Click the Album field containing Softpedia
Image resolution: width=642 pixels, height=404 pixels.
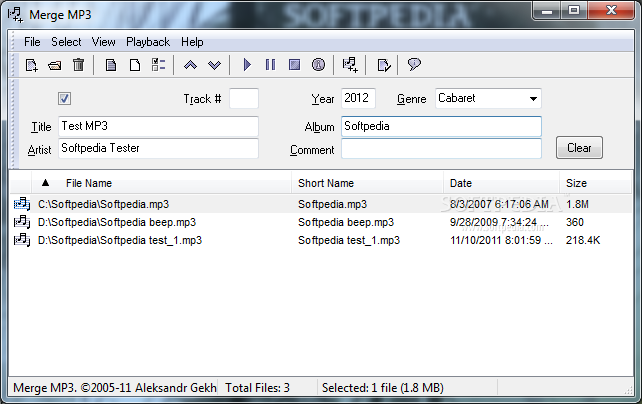(441, 126)
